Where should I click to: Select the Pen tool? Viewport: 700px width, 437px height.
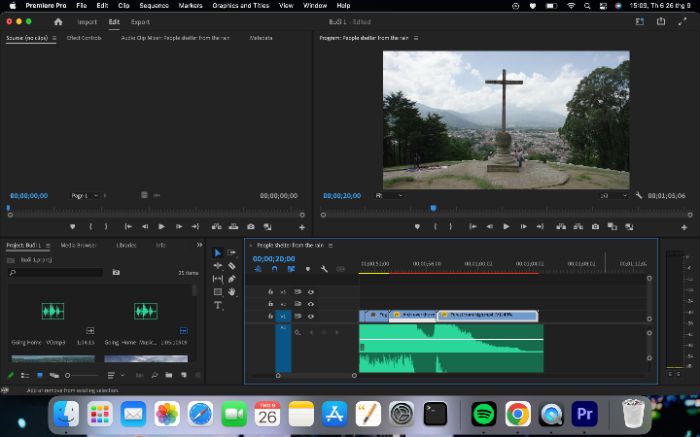click(x=232, y=279)
